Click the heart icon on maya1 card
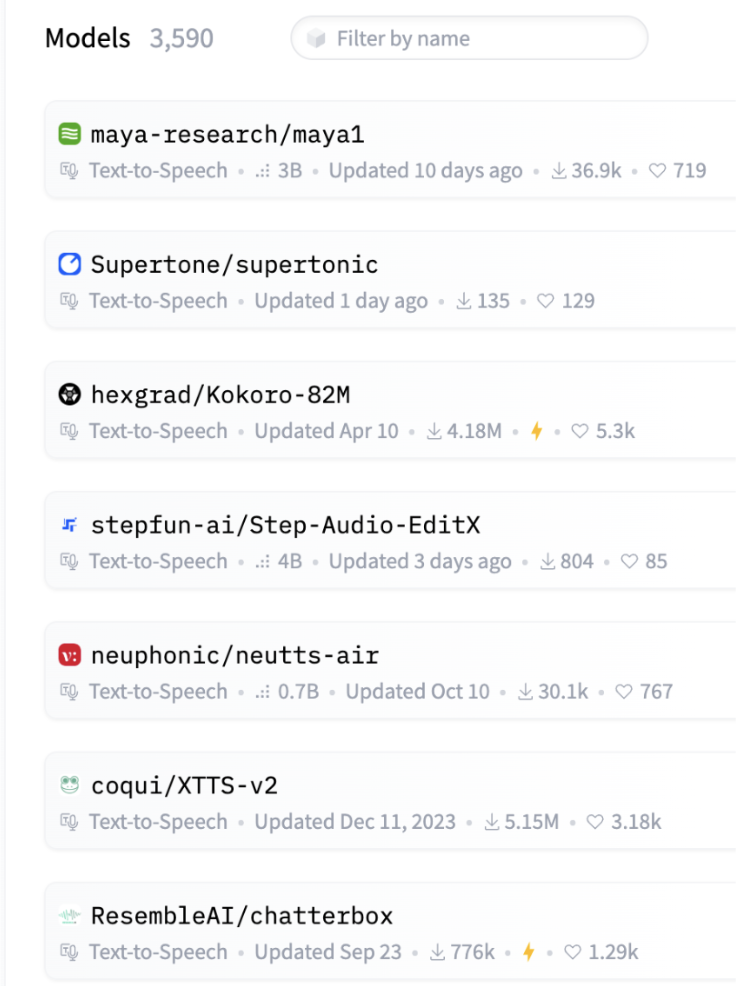736x986 pixels. coord(657,171)
